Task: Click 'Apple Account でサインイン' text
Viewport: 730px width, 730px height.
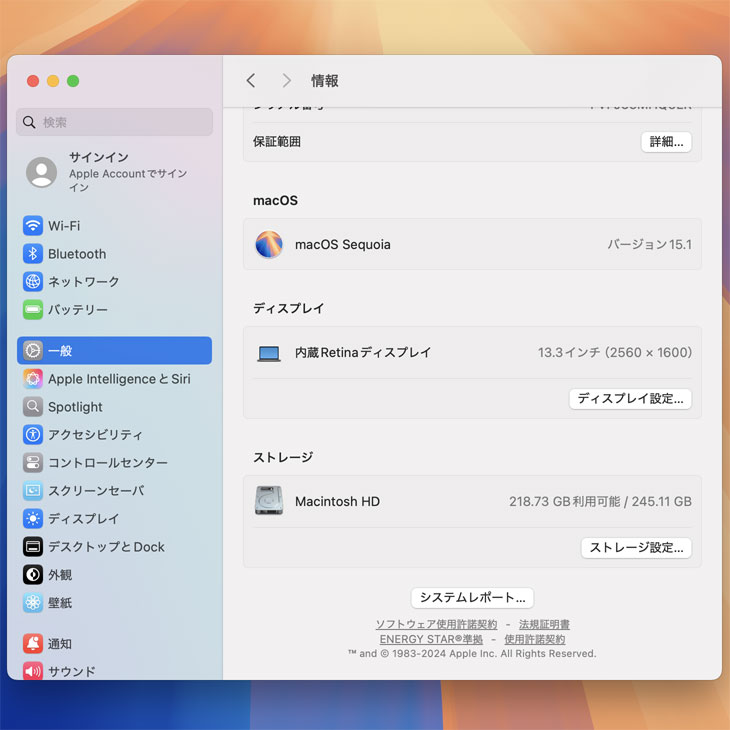Action: click(128, 180)
